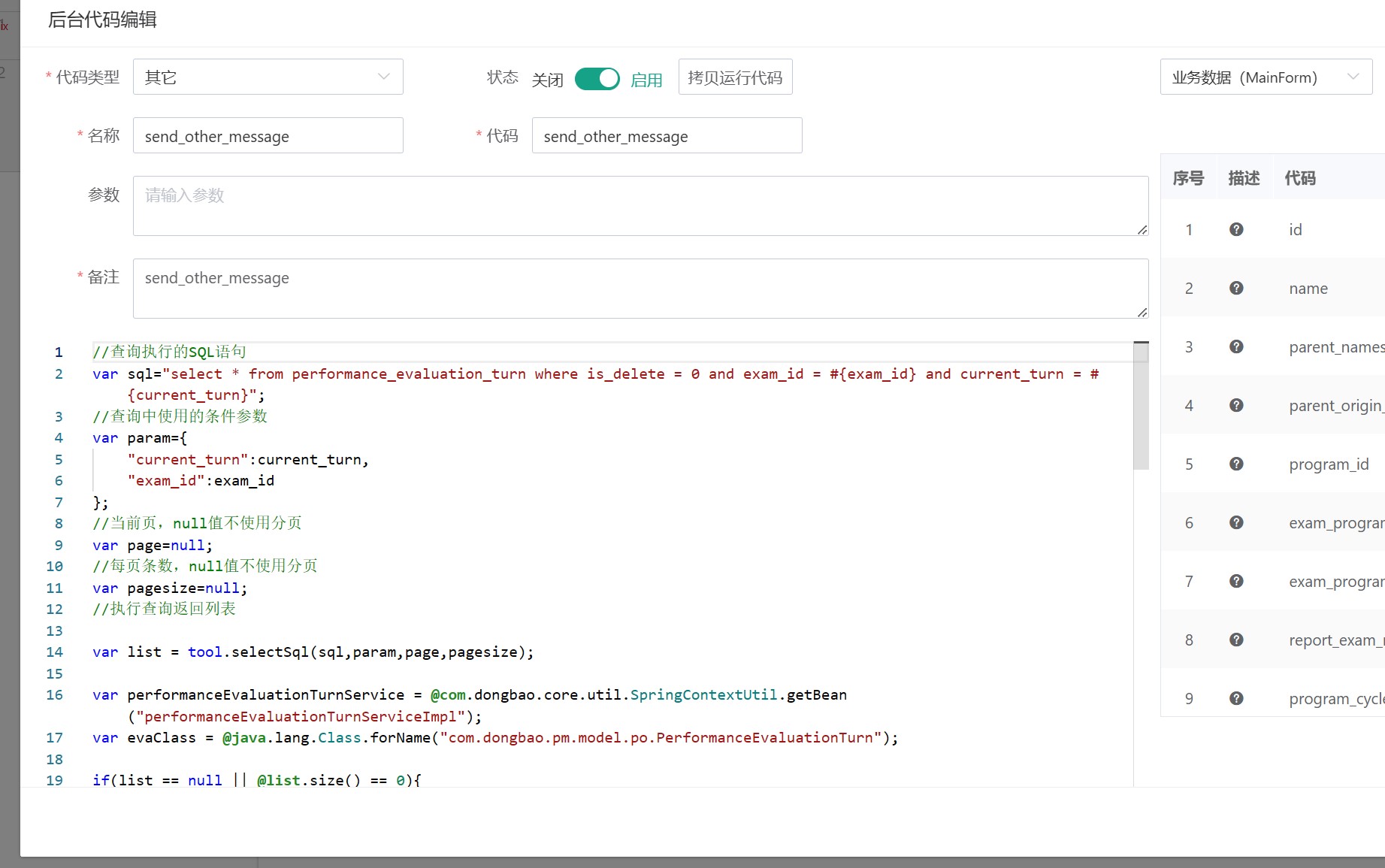Click into the 参数 textarea
Viewport: 1385px width, 868px height.
640,205
